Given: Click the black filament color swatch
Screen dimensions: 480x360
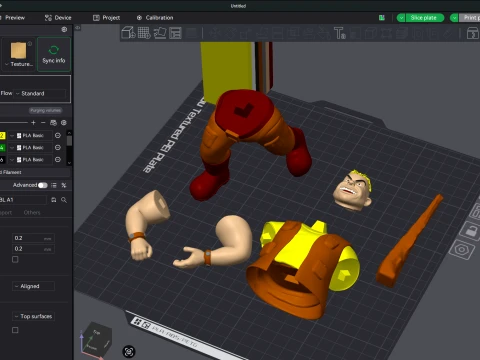Looking at the screenshot, I should point(2,160).
